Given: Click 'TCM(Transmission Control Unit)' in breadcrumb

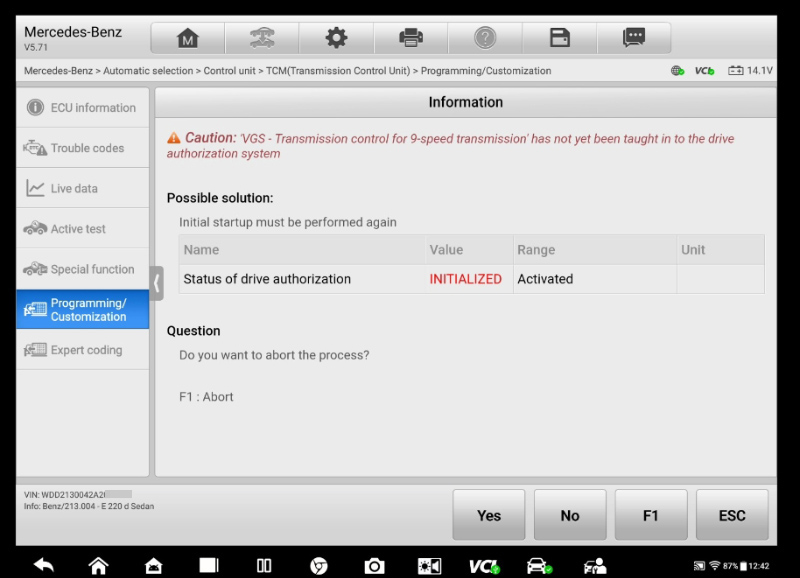Looking at the screenshot, I should click(338, 71).
